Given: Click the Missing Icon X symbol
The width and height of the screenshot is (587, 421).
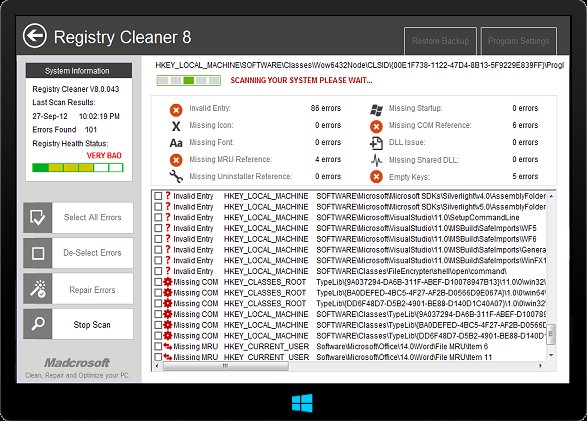Looking at the screenshot, I should pos(176,126).
